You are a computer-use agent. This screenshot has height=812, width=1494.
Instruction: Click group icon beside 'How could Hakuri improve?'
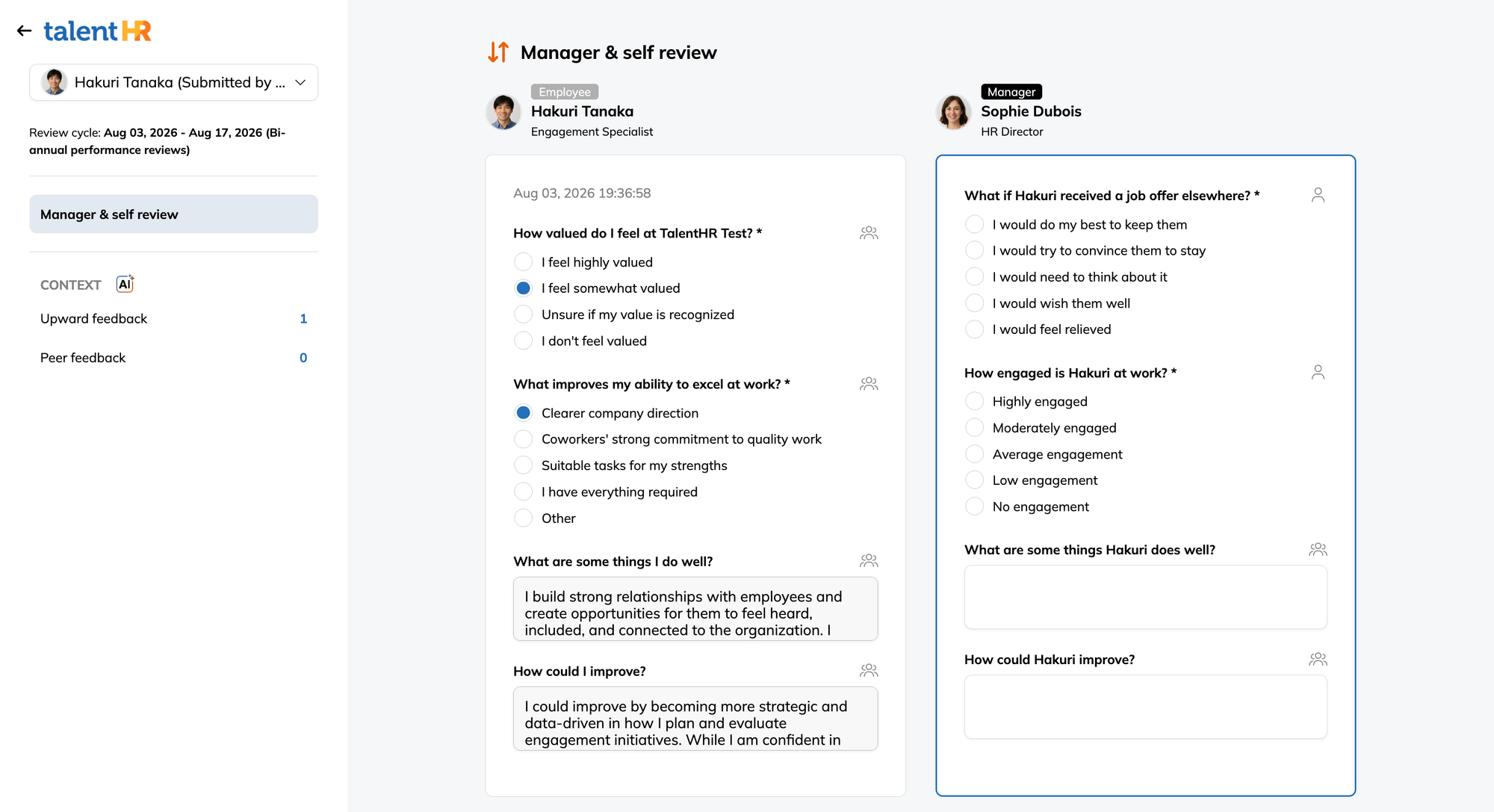point(1318,659)
